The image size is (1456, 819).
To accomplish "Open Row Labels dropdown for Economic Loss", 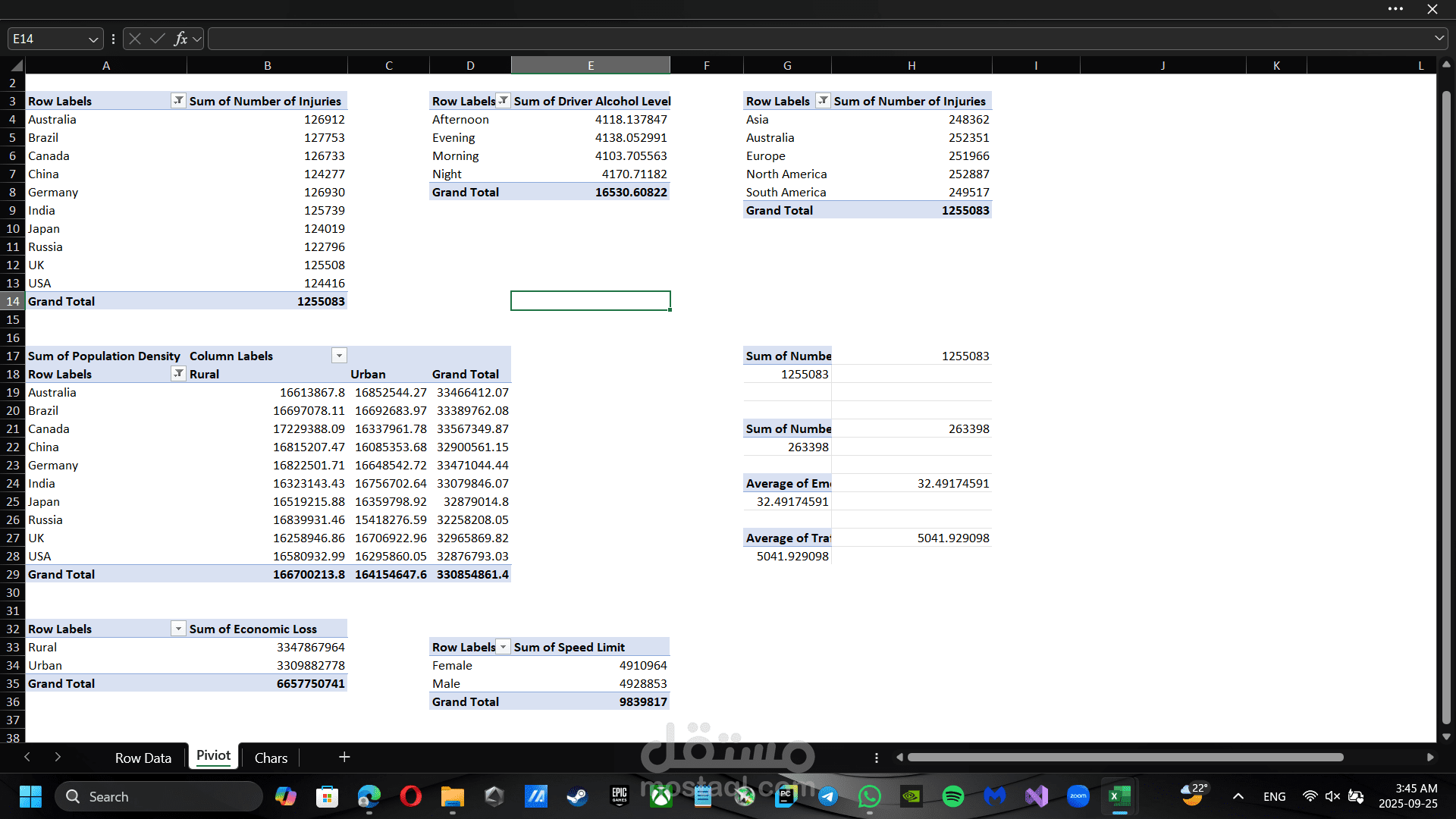I will tap(178, 629).
